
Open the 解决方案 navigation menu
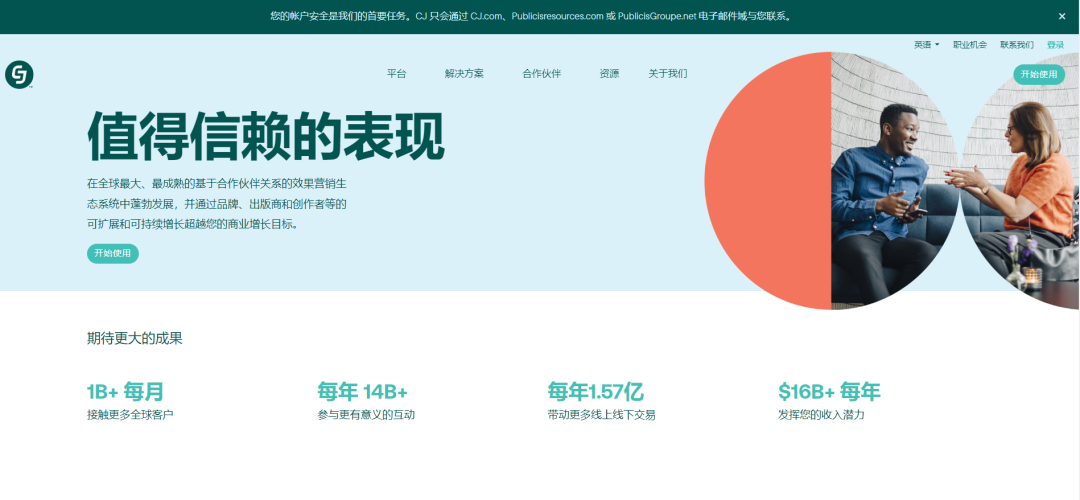coord(464,74)
